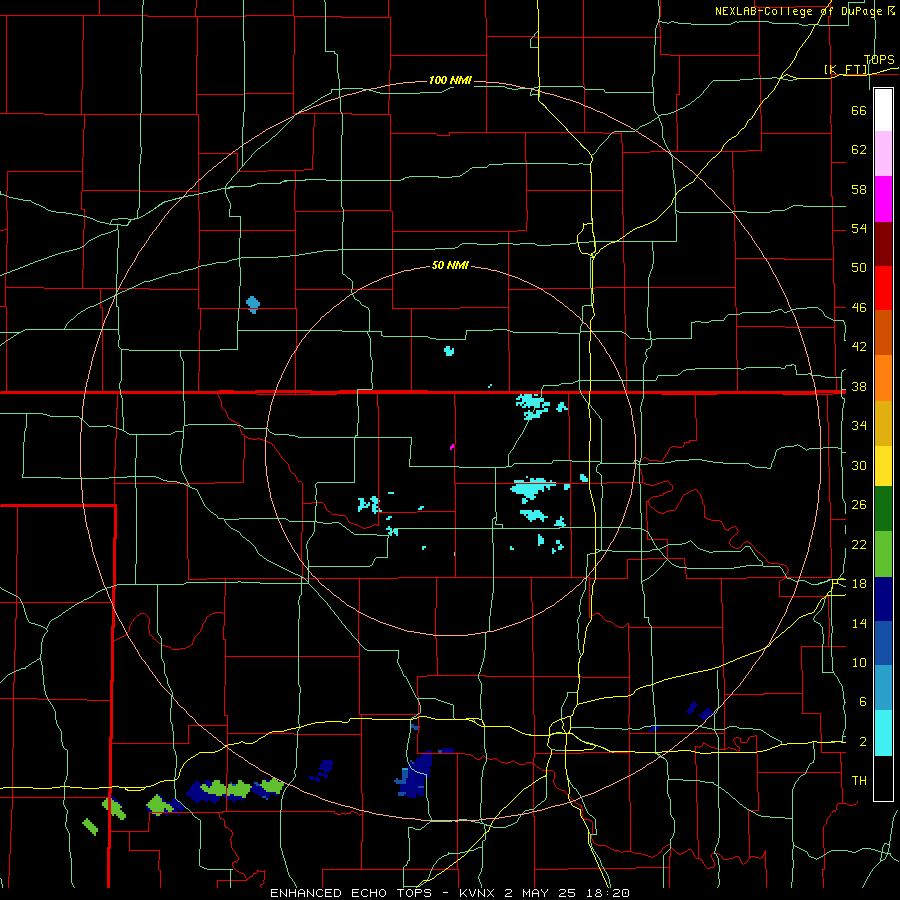Click the dark blue echoes at lower right
The width and height of the screenshot is (900, 900).
(700, 711)
